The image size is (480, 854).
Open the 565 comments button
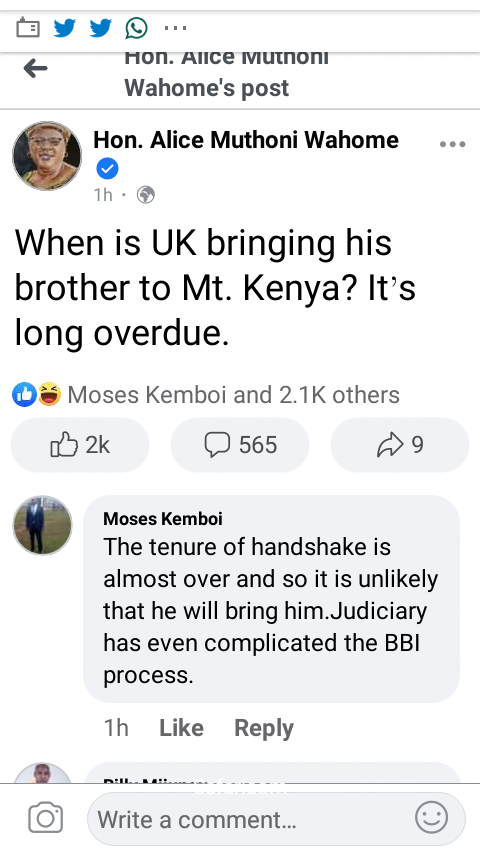(x=240, y=445)
